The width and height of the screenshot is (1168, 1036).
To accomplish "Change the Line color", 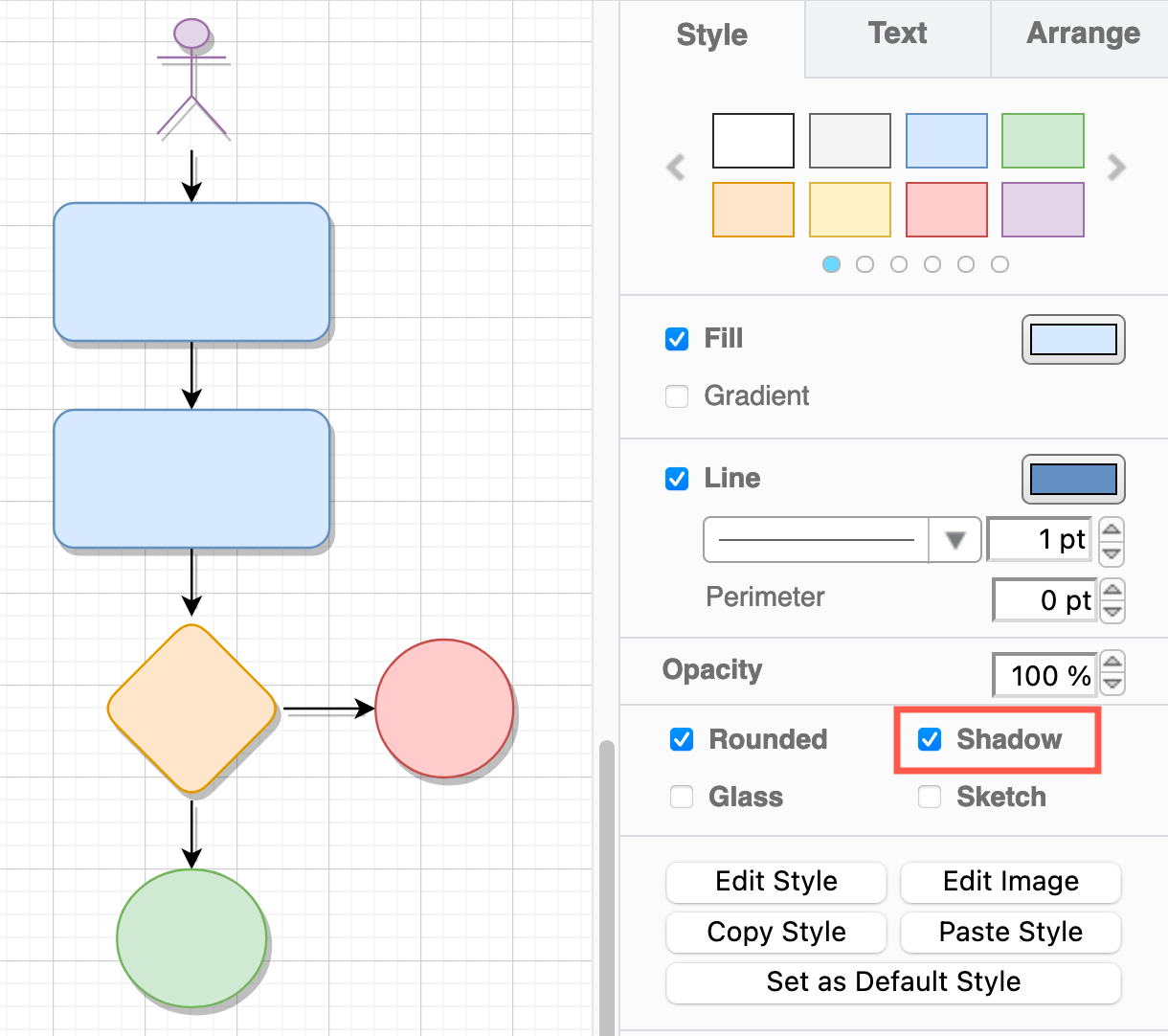I will (x=1073, y=479).
